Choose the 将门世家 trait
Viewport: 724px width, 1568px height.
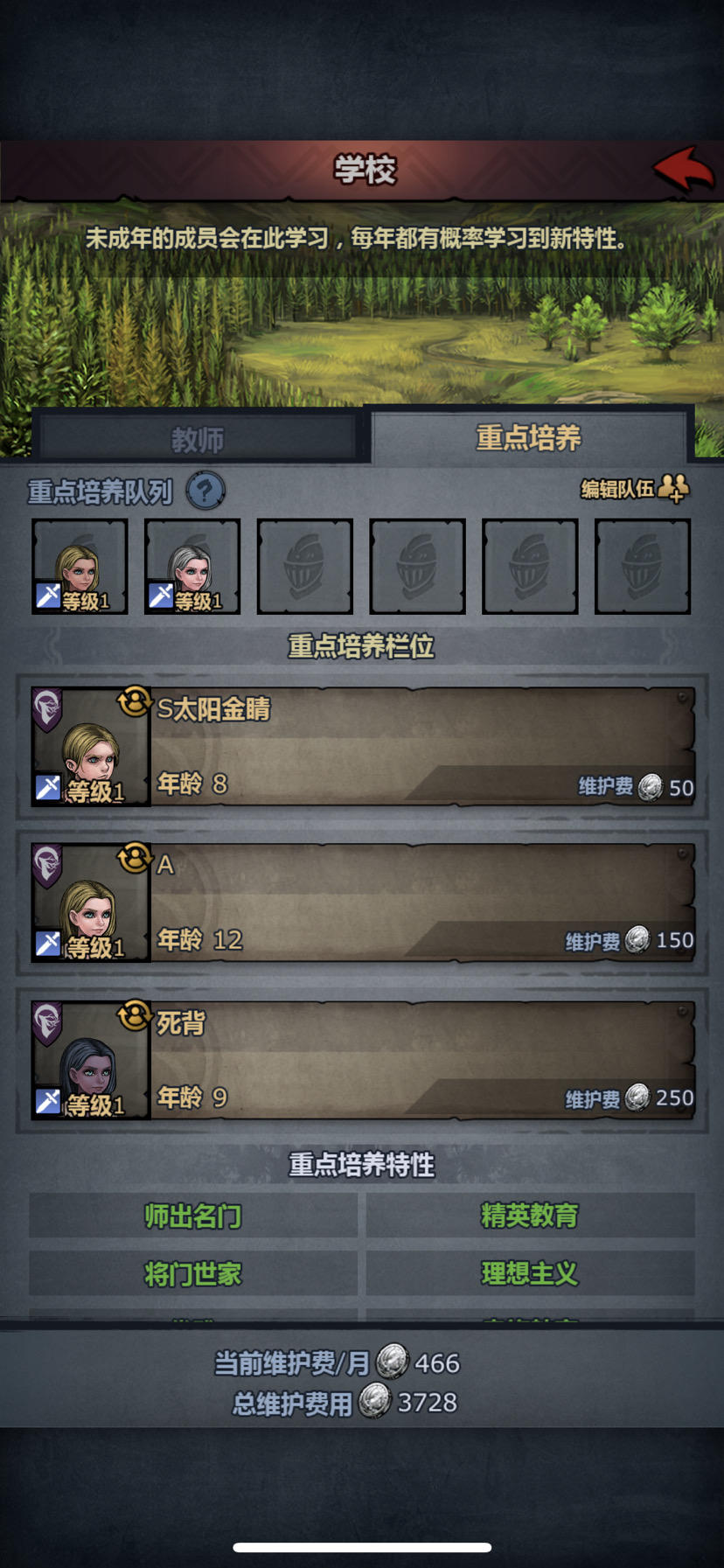pos(193,1273)
